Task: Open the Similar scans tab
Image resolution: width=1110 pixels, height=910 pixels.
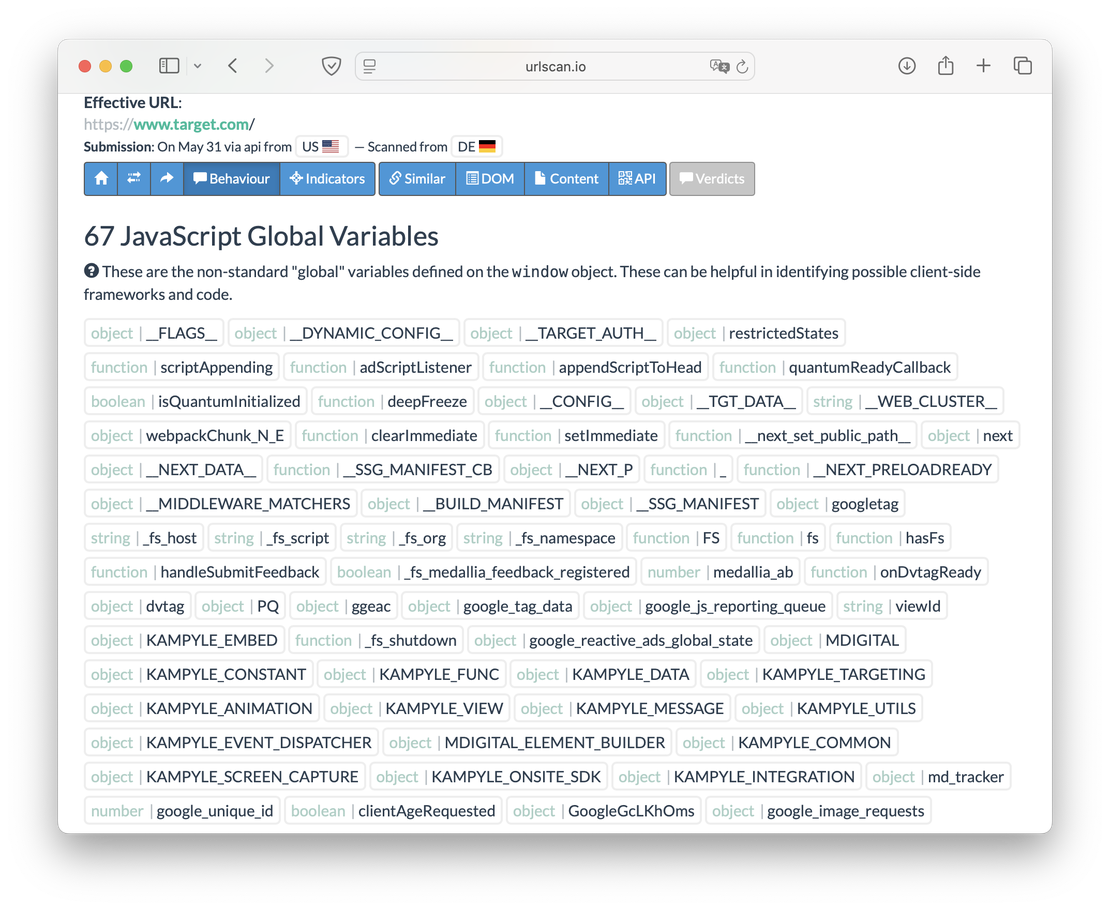Action: coord(416,178)
